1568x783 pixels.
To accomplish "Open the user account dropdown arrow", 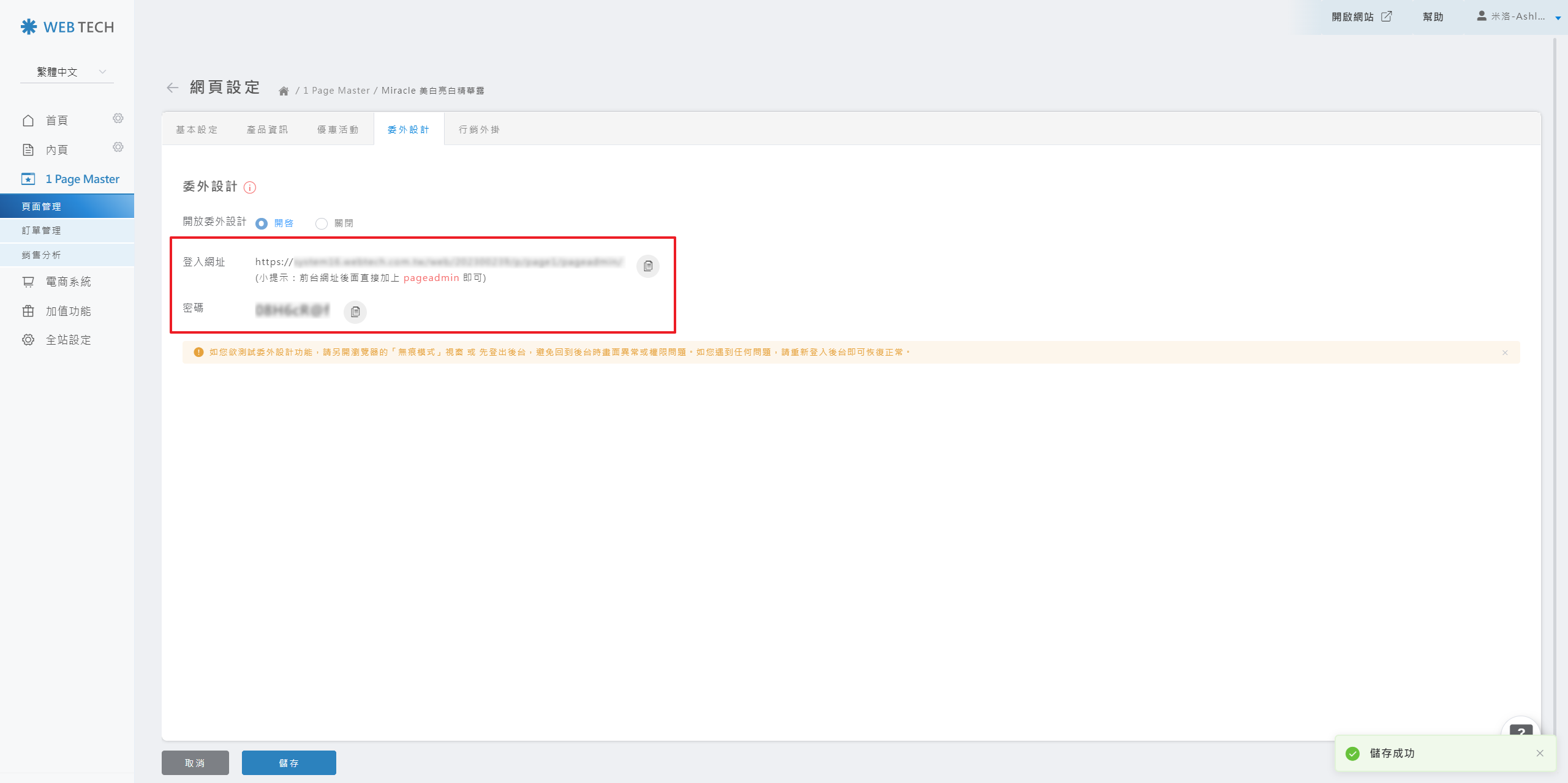I will click(x=1558, y=18).
